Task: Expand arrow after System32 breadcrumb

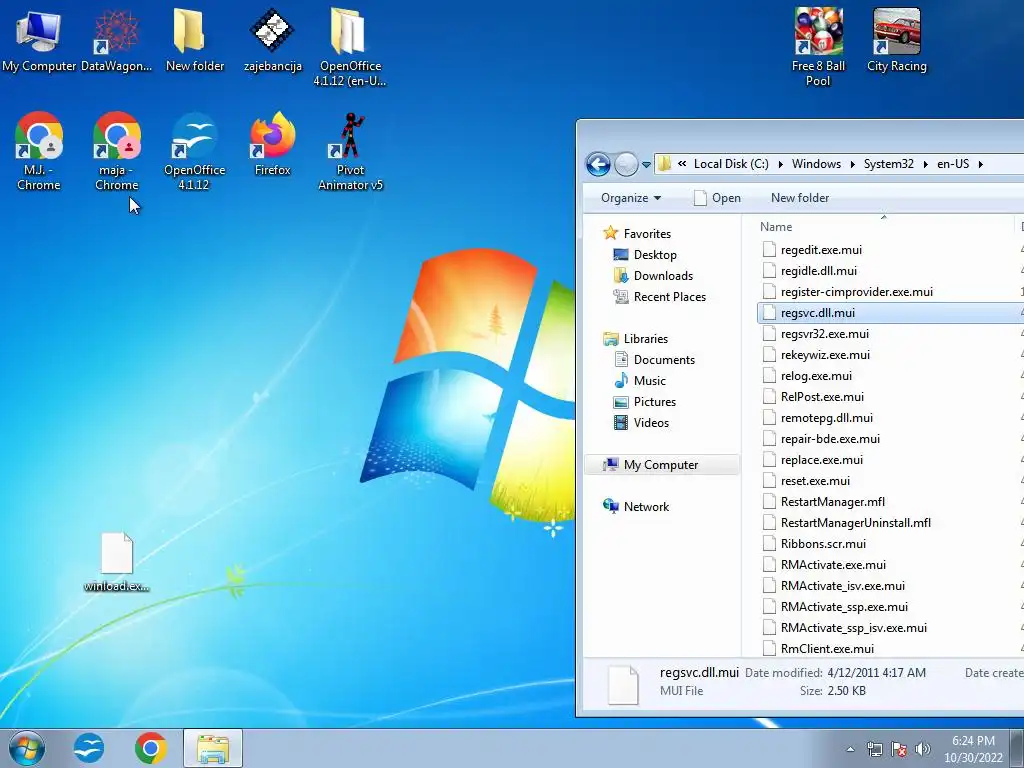Action: pyautogui.click(x=925, y=165)
